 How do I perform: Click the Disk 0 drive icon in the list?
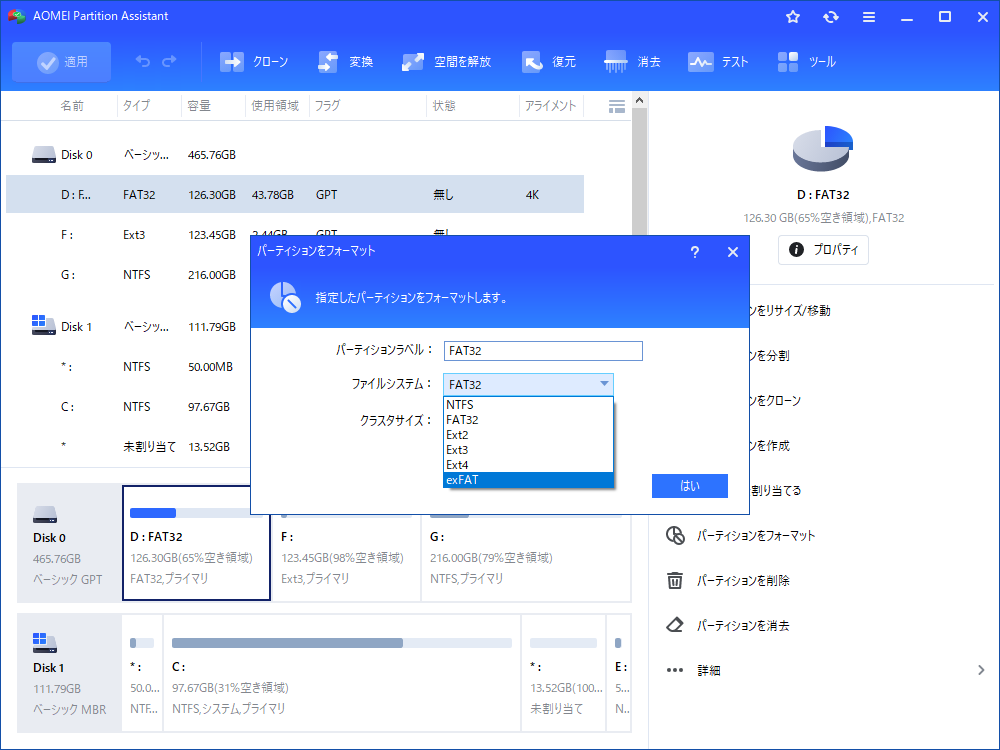click(x=44, y=155)
